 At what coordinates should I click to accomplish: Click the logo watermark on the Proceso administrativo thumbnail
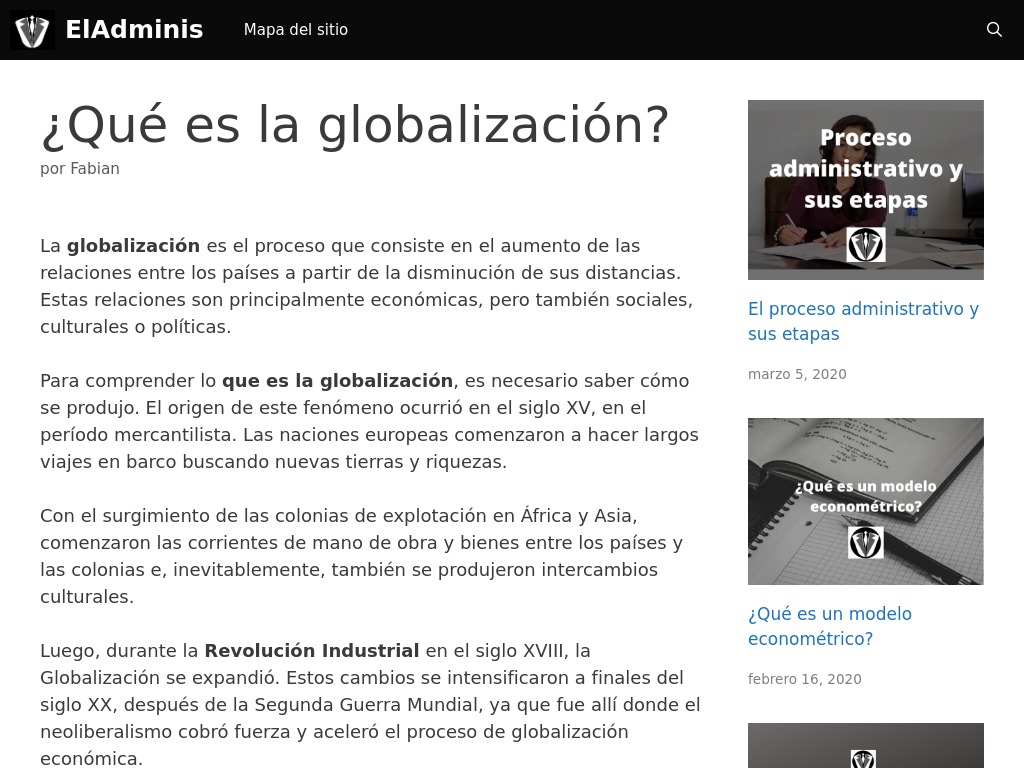tap(865, 244)
